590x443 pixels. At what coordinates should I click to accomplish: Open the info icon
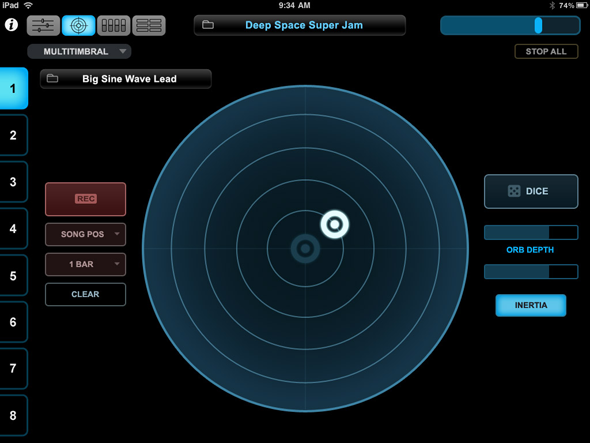point(11,25)
